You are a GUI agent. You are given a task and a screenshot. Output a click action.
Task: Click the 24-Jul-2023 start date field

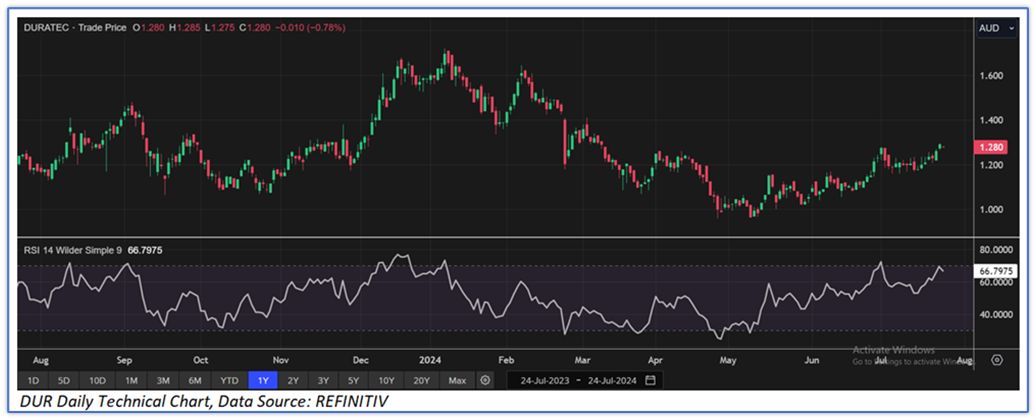pyautogui.click(x=541, y=380)
